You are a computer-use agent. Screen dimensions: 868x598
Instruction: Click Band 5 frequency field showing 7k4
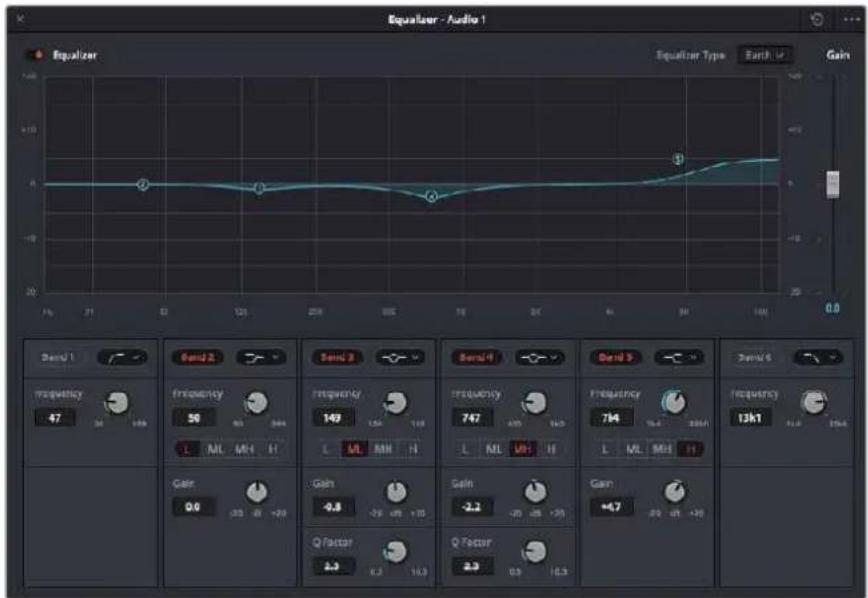click(x=611, y=417)
